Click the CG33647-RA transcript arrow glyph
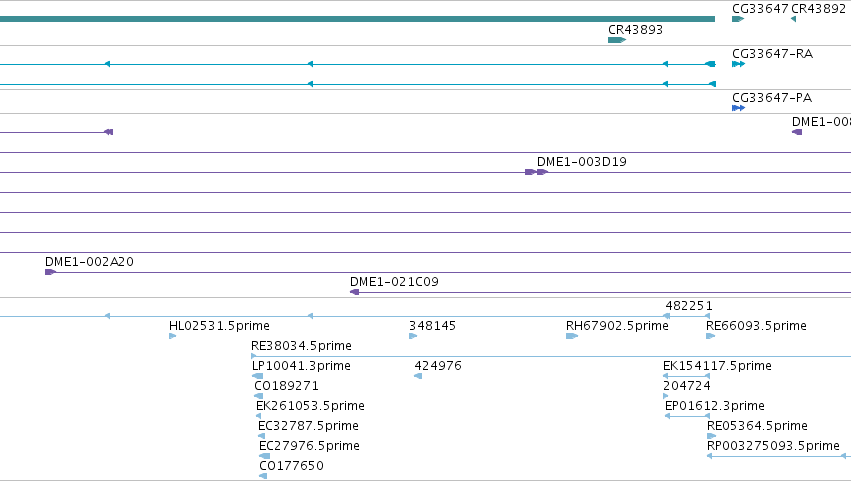The image size is (851, 481). (x=738, y=64)
